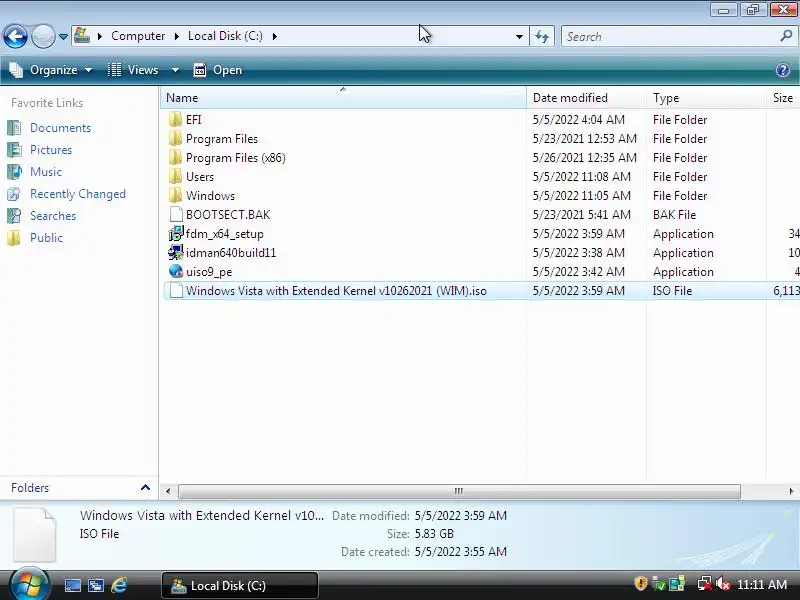Click the Documents icon in Favorite Links
The height and width of the screenshot is (600, 800).
14,128
